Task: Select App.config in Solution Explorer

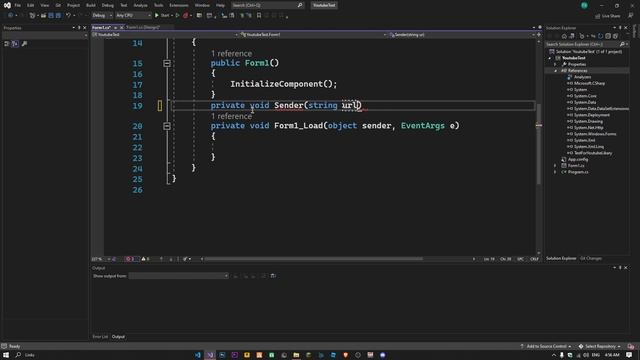Action: 578,159
